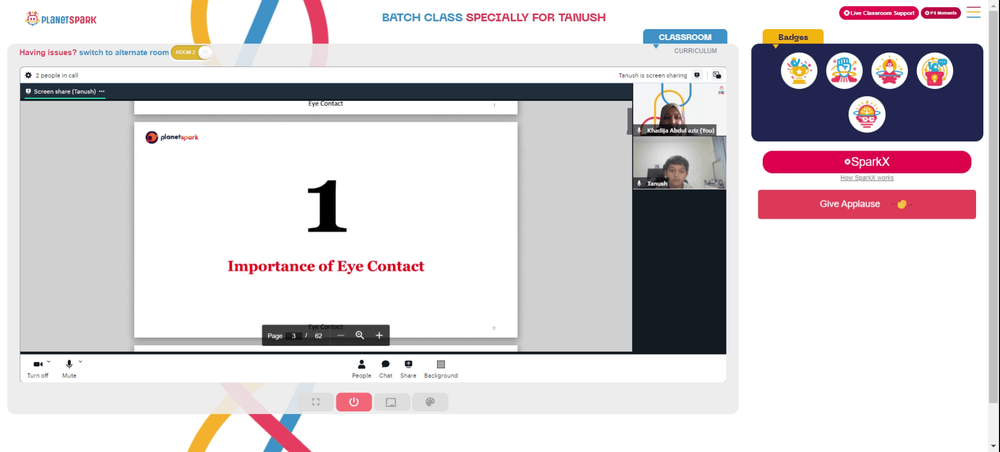Click the screen share icon beside 'Tanush is screen sharing'
1000x452 pixels.
[x=697, y=75]
